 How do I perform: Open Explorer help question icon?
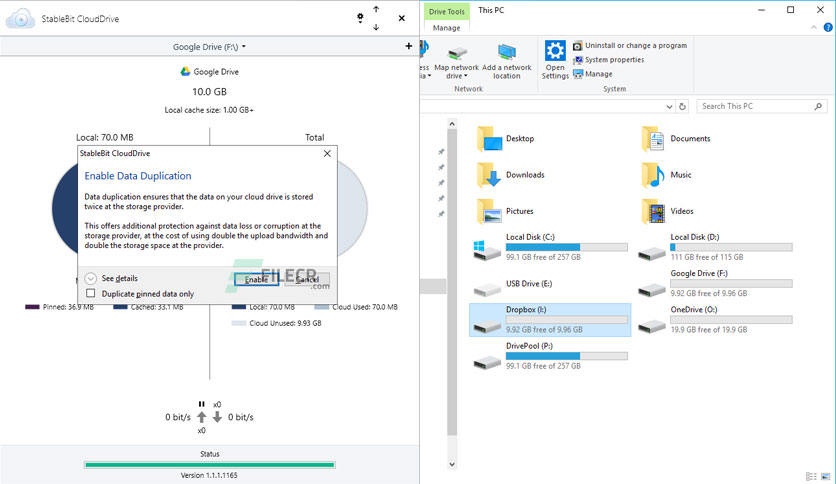(828, 28)
